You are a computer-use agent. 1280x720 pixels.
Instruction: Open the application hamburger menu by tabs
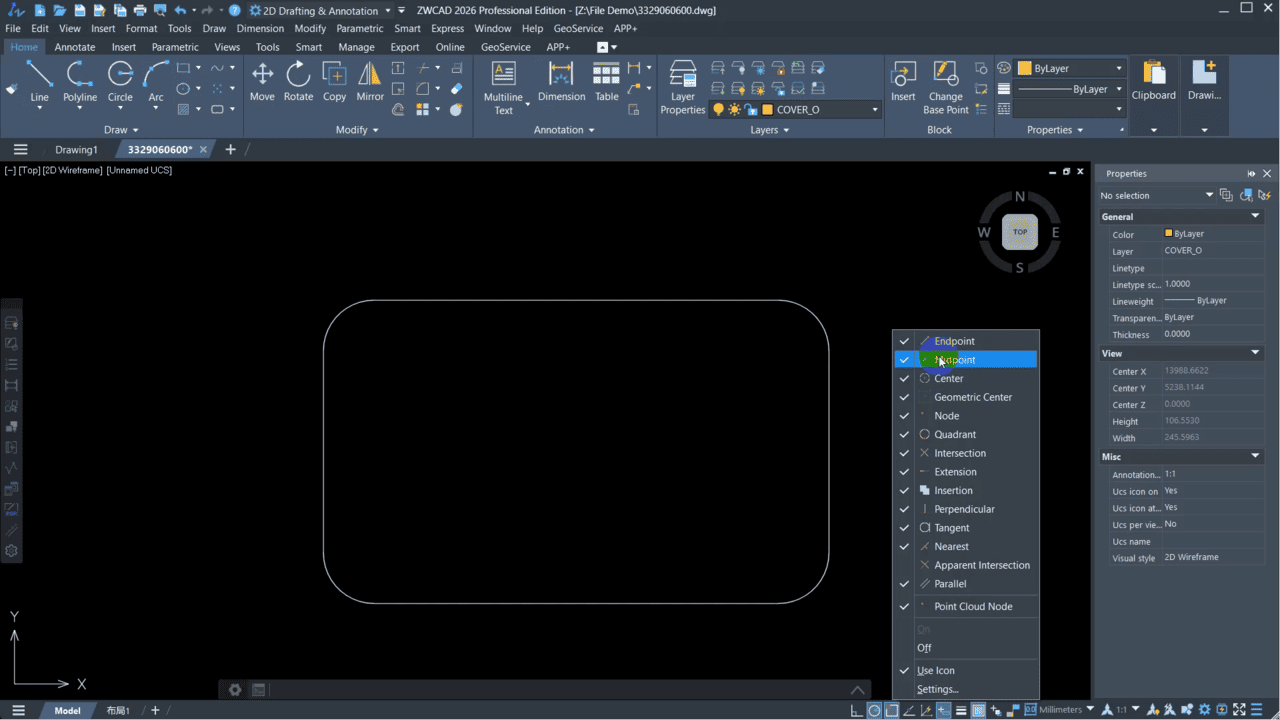(20, 150)
